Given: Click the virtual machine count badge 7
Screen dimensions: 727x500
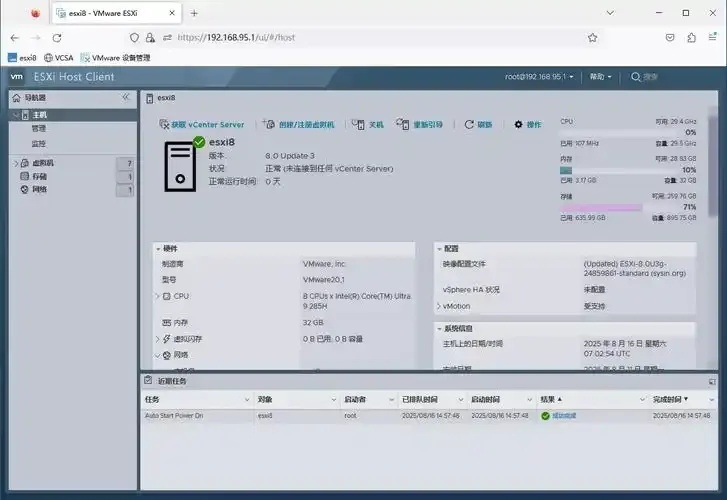Looking at the screenshot, I should tap(125, 163).
